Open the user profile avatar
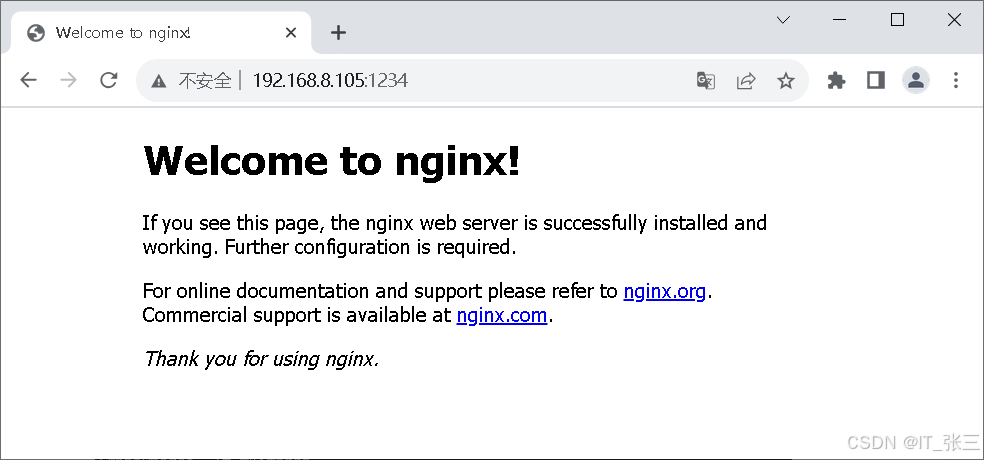 click(x=916, y=80)
